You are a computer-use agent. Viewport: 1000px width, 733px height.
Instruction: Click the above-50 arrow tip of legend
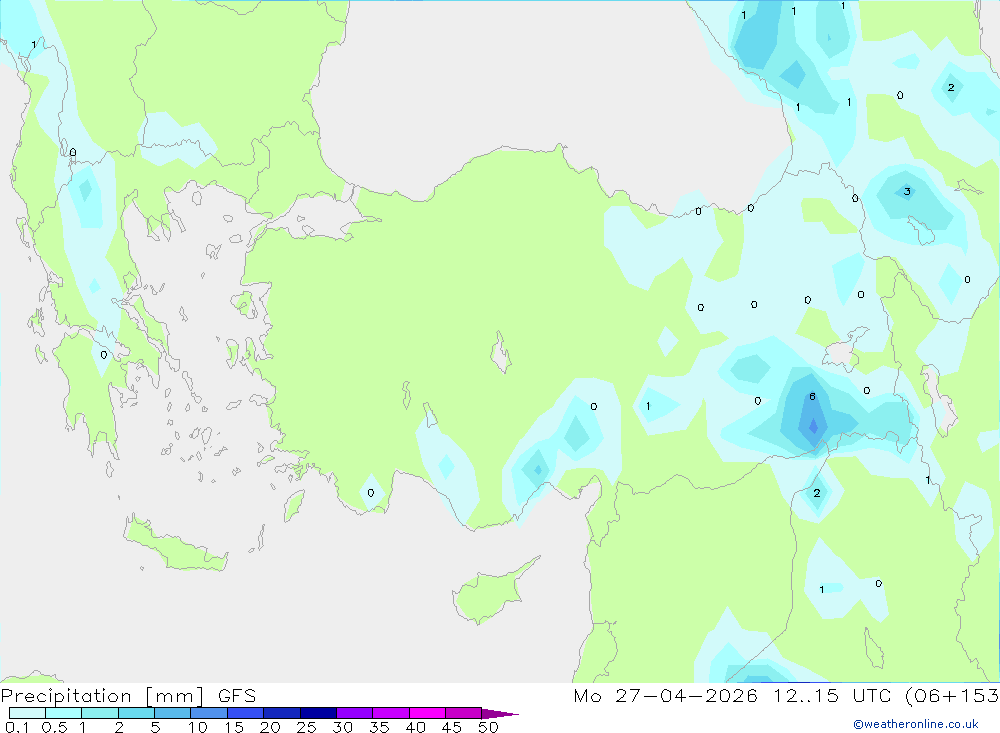click(499, 714)
